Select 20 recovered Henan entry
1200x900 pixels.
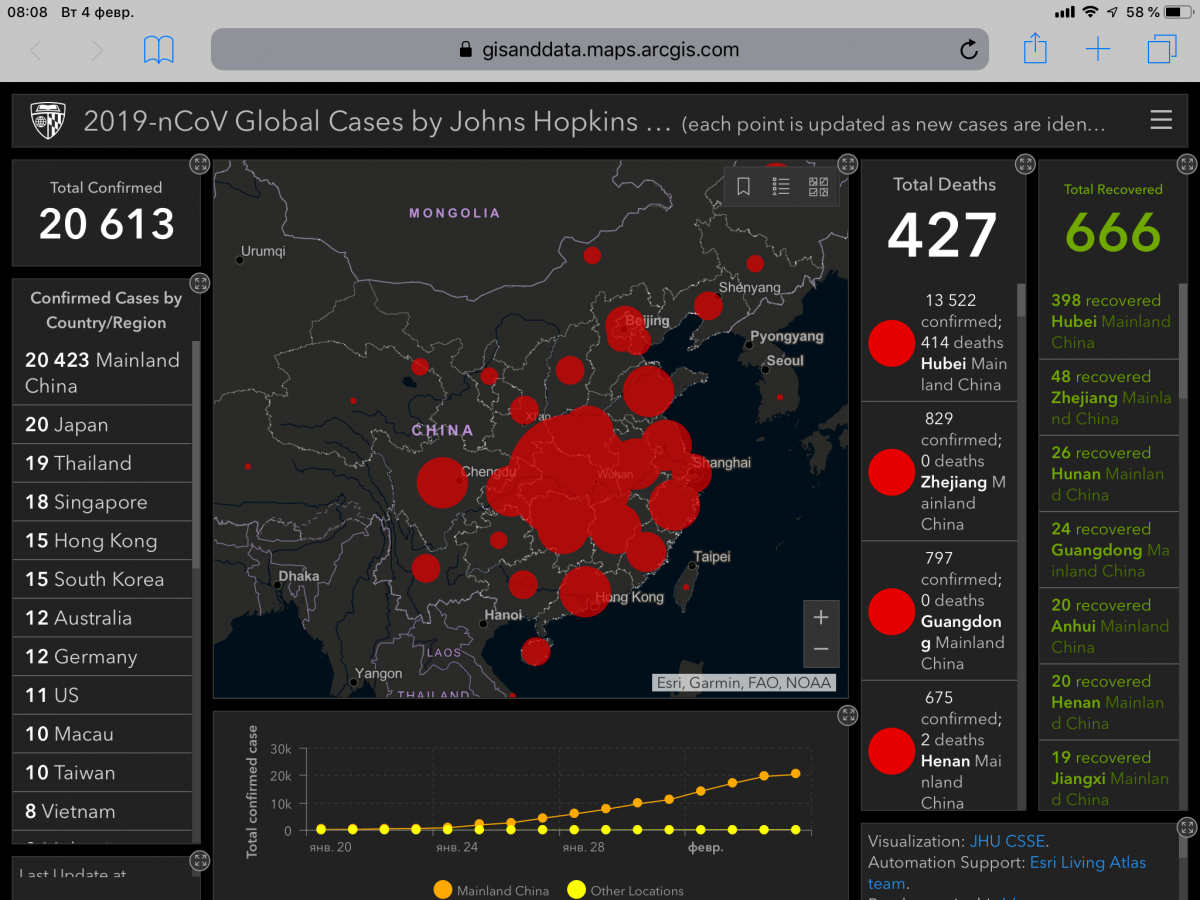click(1109, 701)
